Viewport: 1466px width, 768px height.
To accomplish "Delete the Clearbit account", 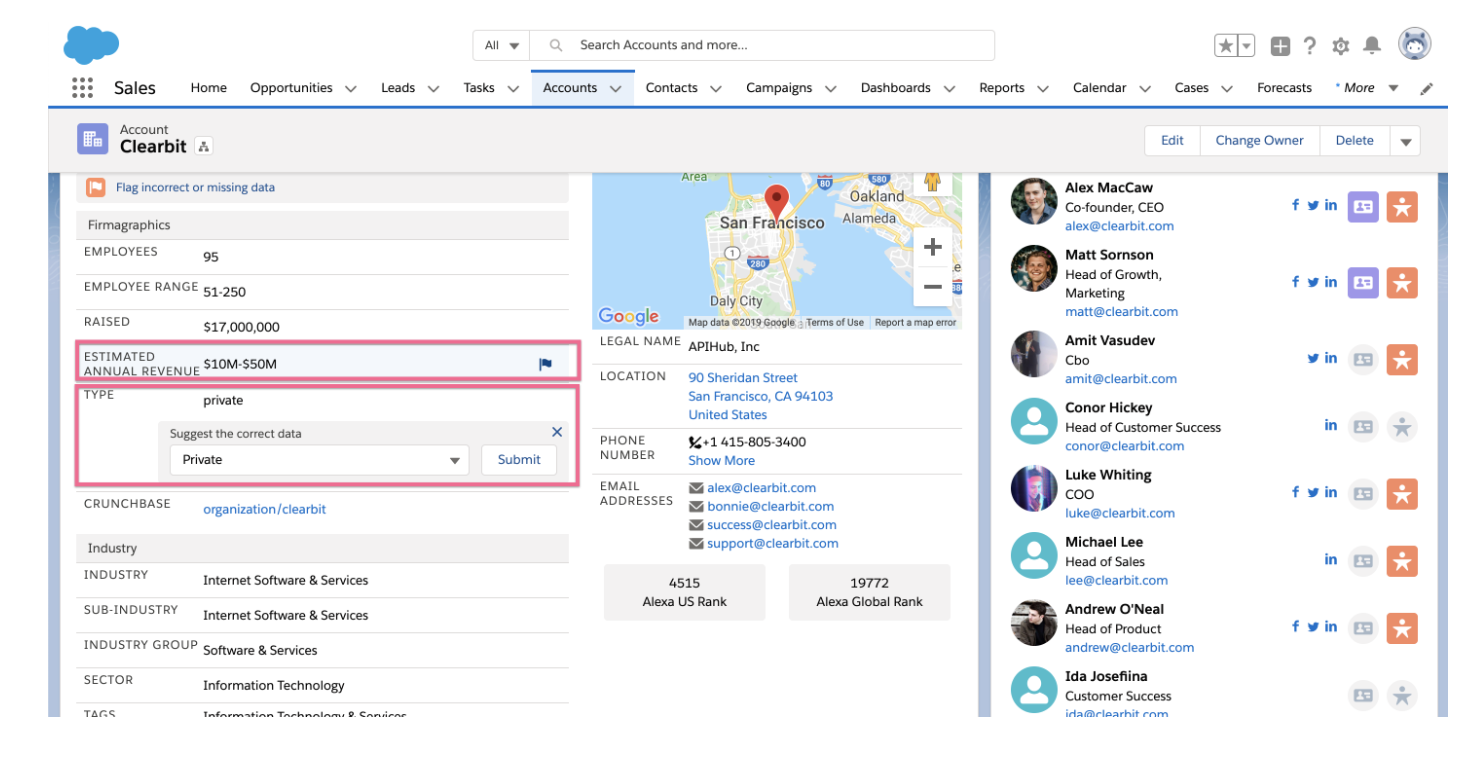I will (1355, 141).
